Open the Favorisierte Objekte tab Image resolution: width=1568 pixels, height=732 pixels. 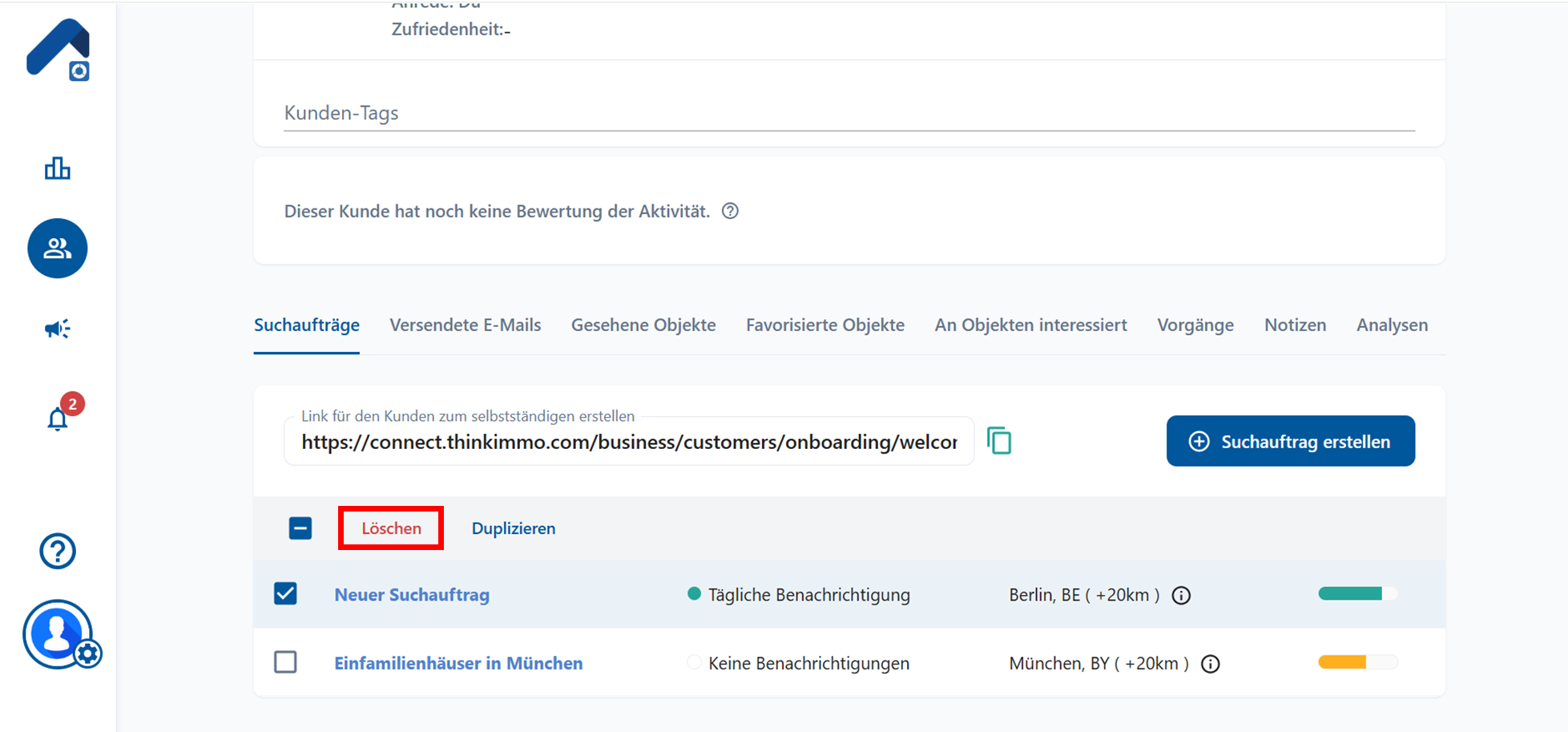click(x=824, y=326)
